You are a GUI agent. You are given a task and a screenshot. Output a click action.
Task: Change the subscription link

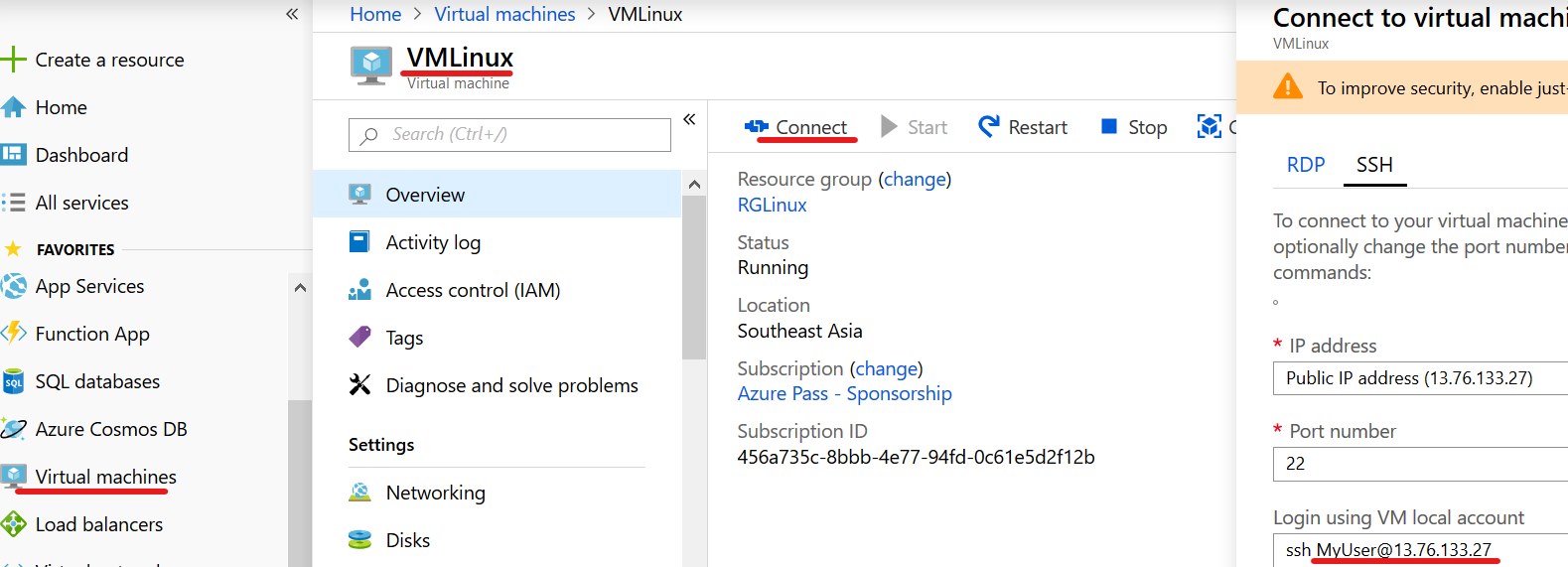pos(887,368)
